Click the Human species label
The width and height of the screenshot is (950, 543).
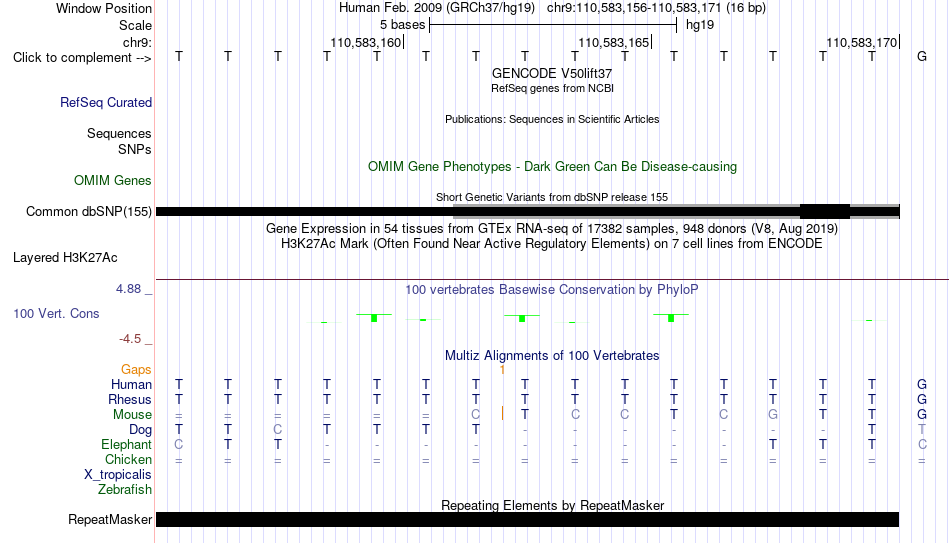tap(131, 385)
